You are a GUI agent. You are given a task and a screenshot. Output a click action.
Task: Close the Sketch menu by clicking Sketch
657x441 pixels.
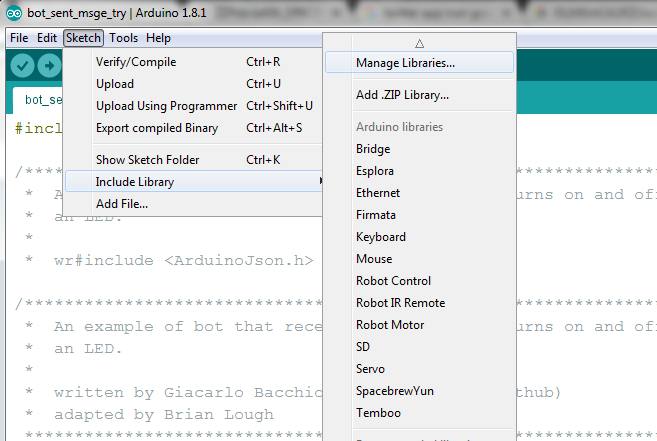pos(83,38)
